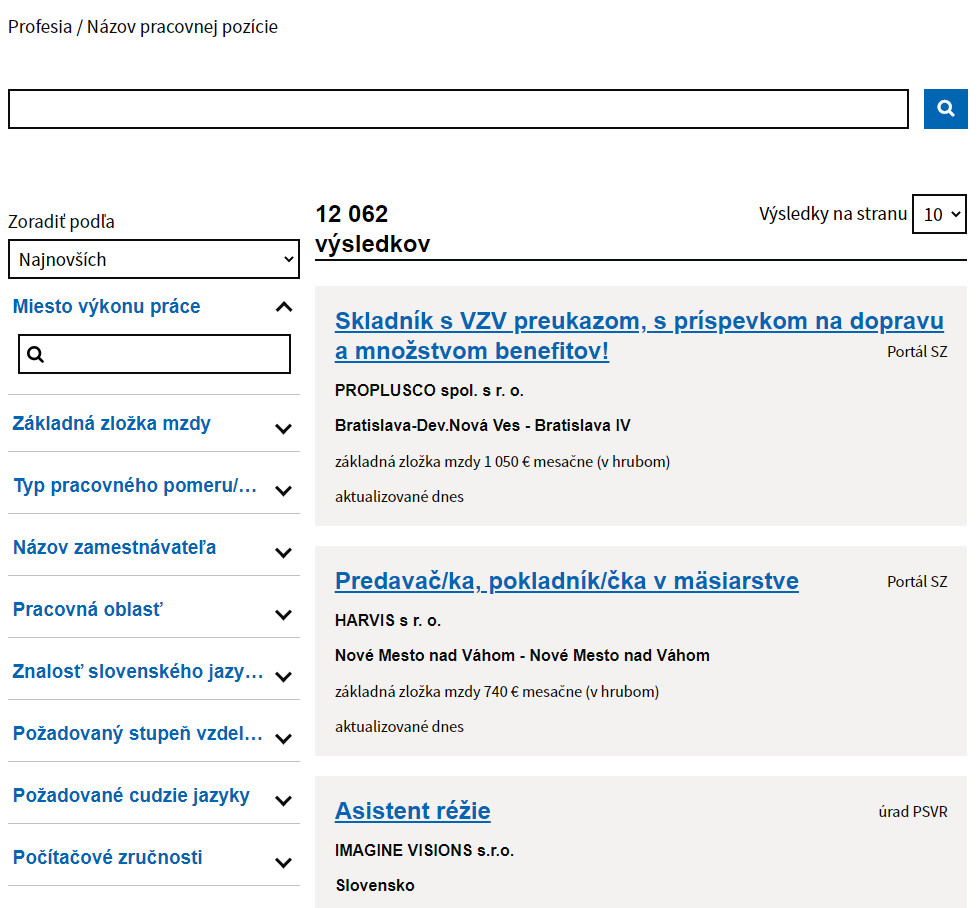The image size is (978, 908).
Task: Click the úrad PSVR source label
Action: pos(913,811)
